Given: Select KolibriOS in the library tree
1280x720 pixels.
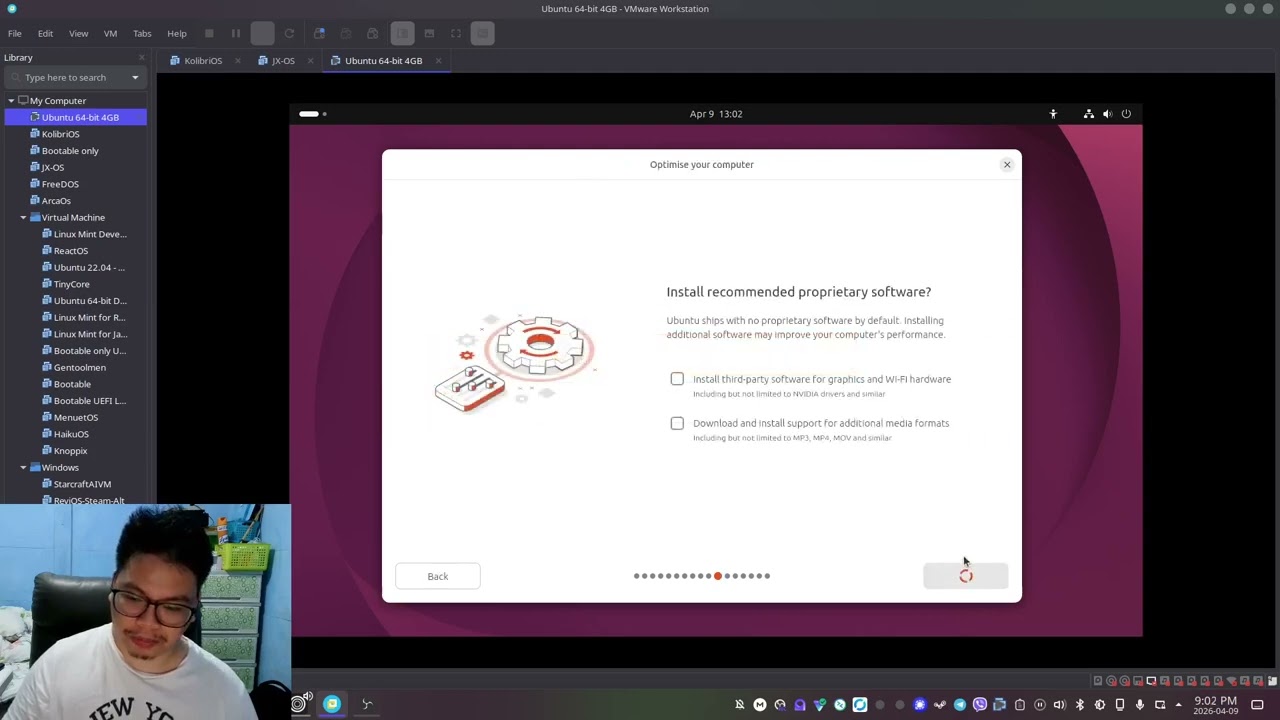Looking at the screenshot, I should tap(60, 134).
